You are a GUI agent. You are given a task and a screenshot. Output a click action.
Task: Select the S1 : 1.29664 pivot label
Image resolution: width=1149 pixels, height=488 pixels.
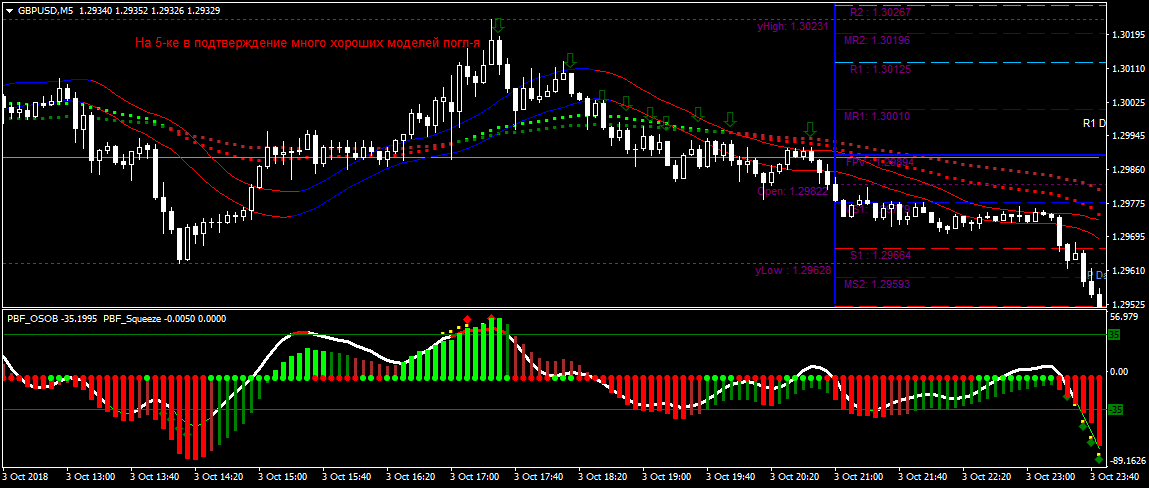point(879,255)
